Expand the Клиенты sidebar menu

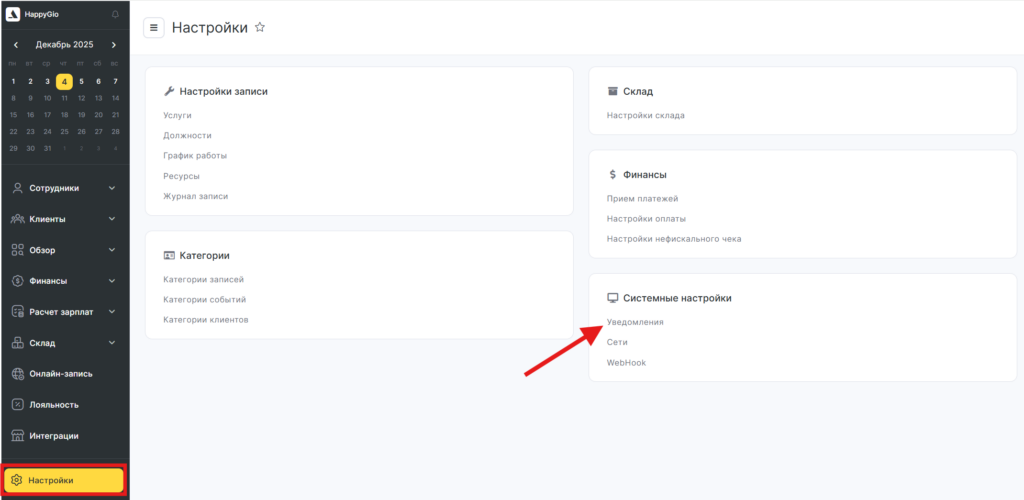(64, 218)
